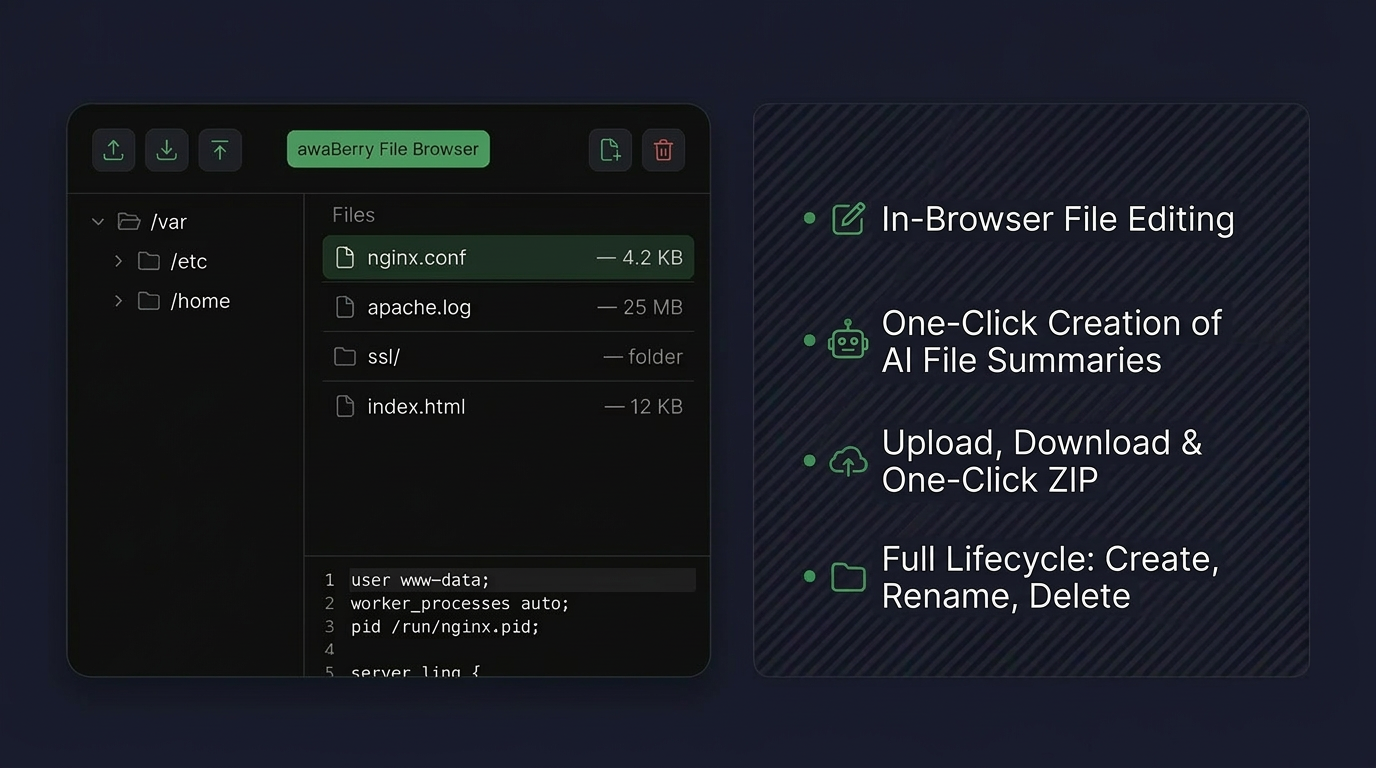Click the file icon beside index.html

[345, 406]
